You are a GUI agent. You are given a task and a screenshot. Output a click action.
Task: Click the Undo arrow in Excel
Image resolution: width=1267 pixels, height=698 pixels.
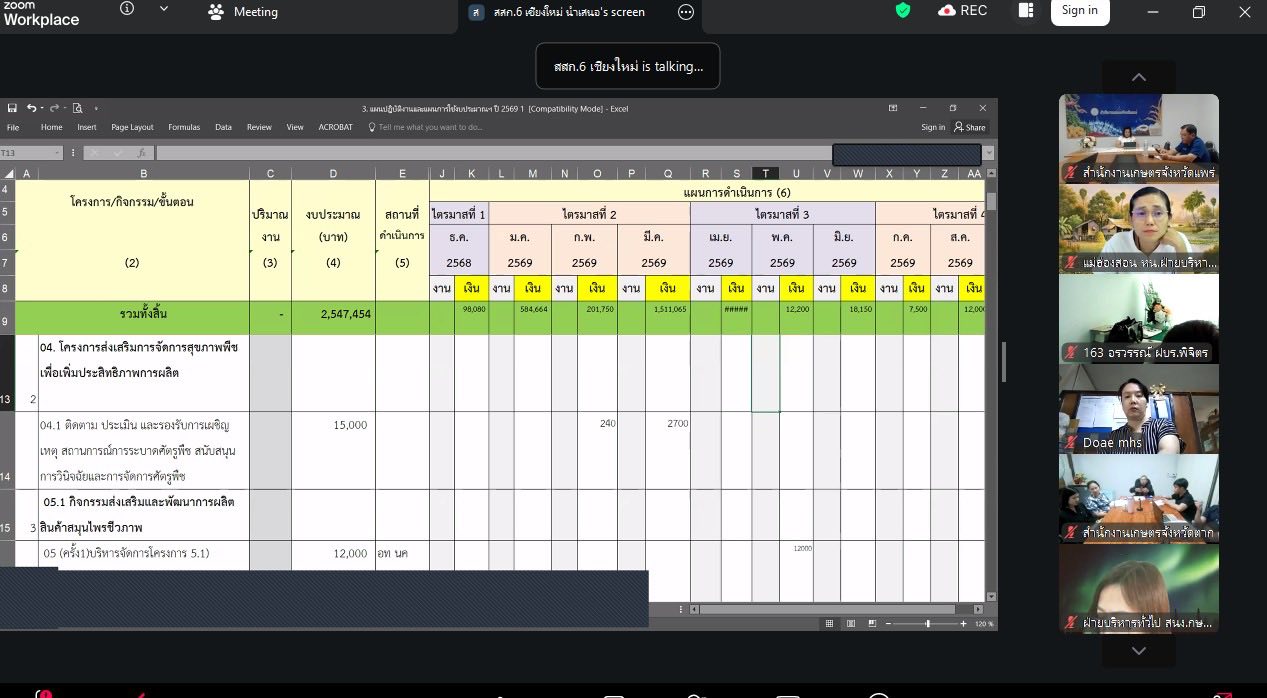click(31, 108)
